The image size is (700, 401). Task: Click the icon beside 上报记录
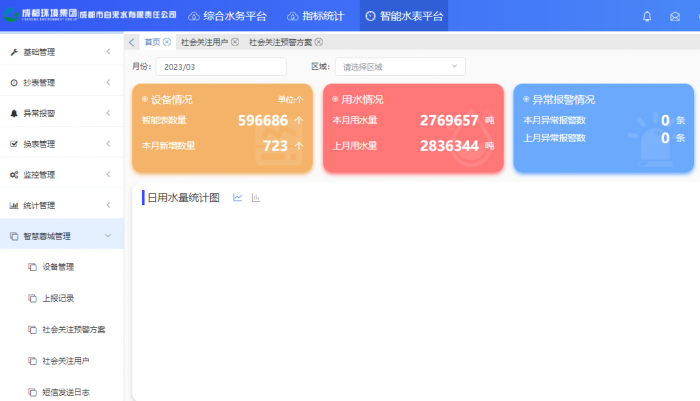(32, 298)
